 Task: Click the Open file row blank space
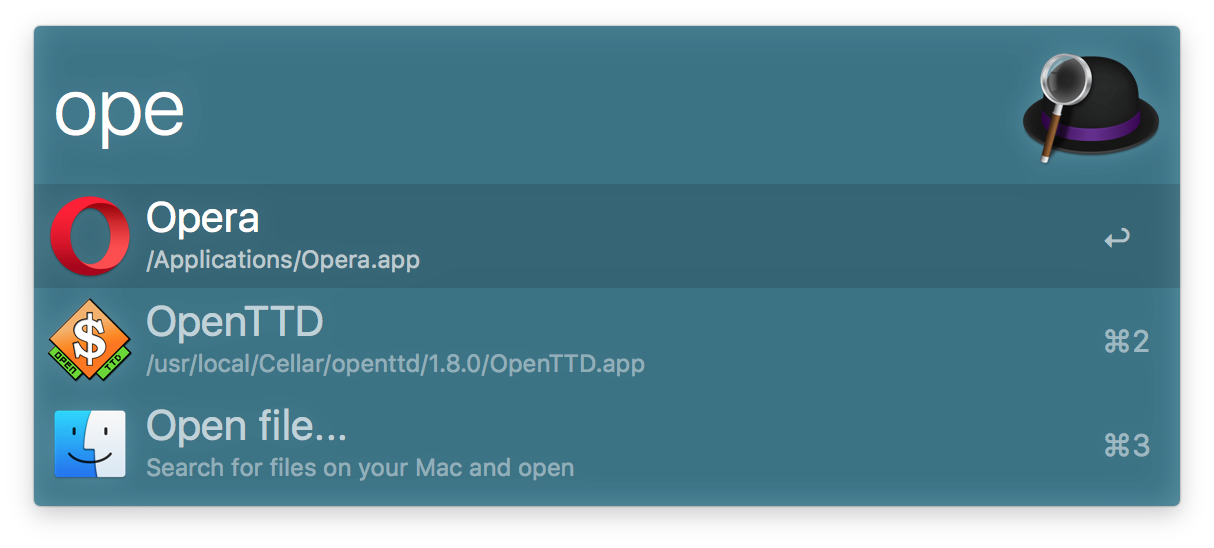pyautogui.click(x=840, y=444)
